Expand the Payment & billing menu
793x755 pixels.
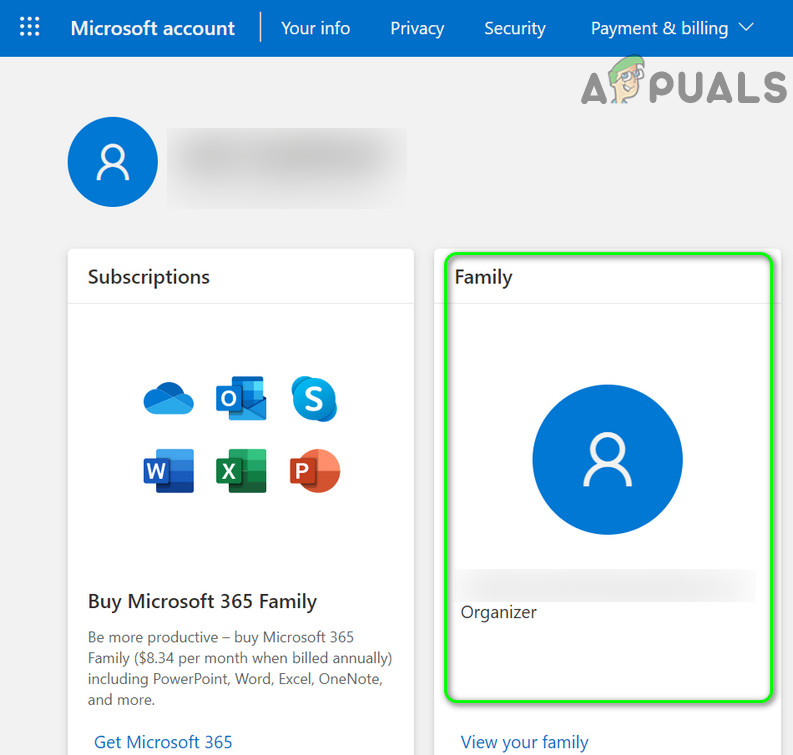click(x=672, y=28)
